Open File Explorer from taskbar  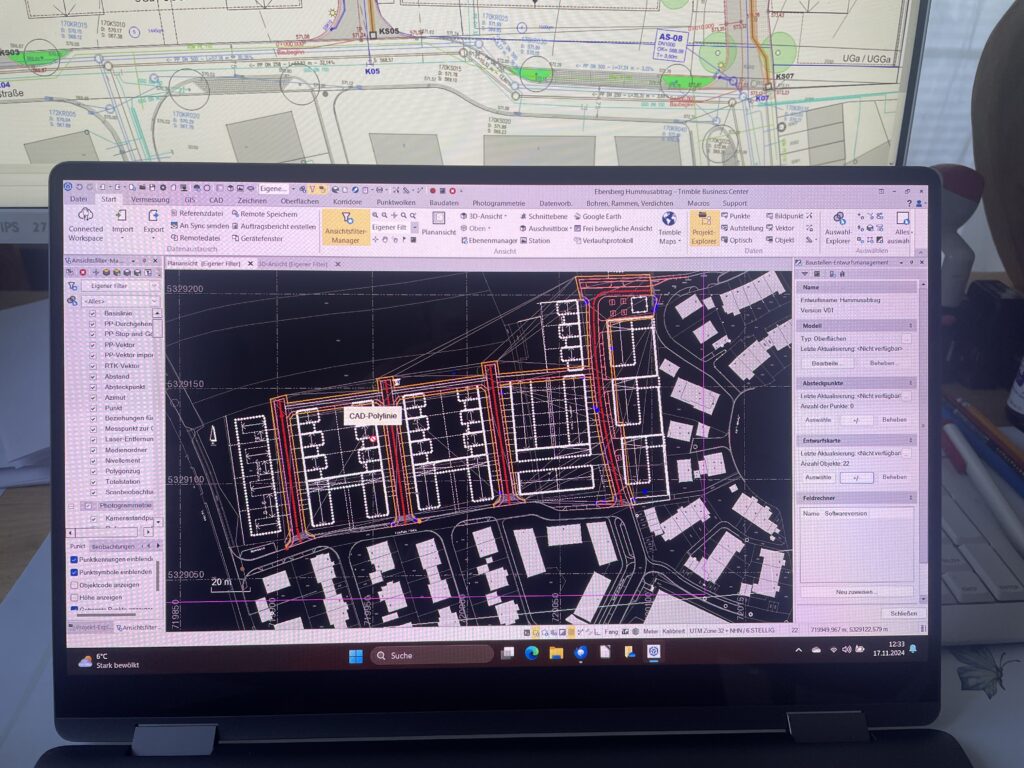(x=556, y=652)
